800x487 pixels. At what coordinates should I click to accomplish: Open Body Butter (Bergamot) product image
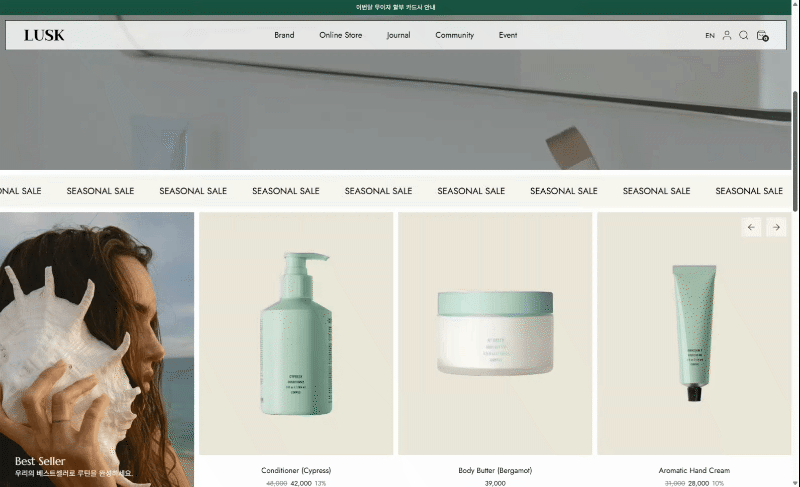click(495, 334)
